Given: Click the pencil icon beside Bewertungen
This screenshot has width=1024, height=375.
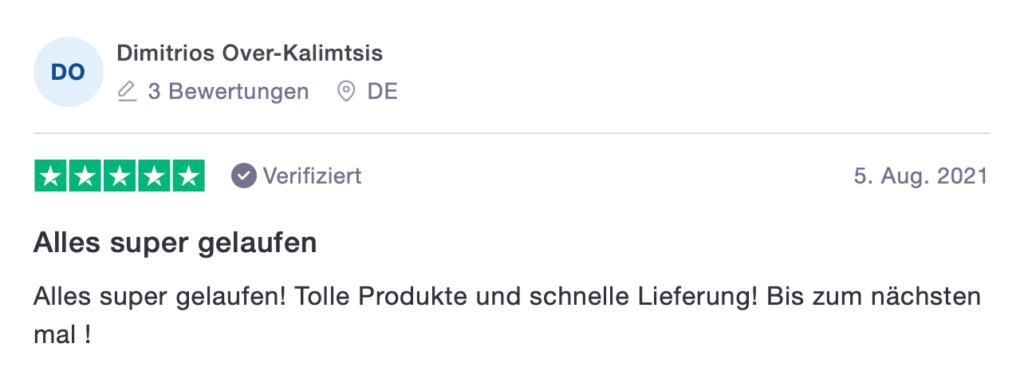Looking at the screenshot, I should point(127,92).
